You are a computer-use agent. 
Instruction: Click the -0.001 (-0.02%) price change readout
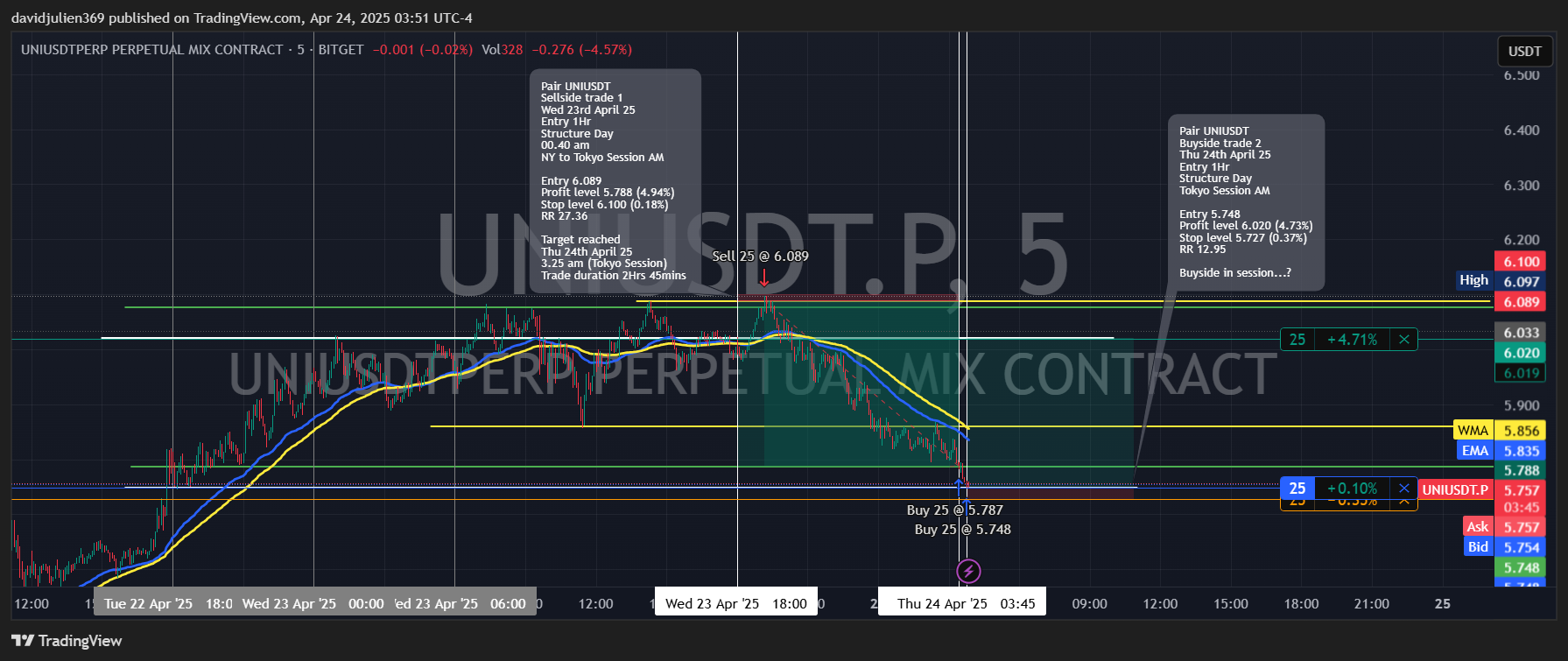click(x=423, y=50)
